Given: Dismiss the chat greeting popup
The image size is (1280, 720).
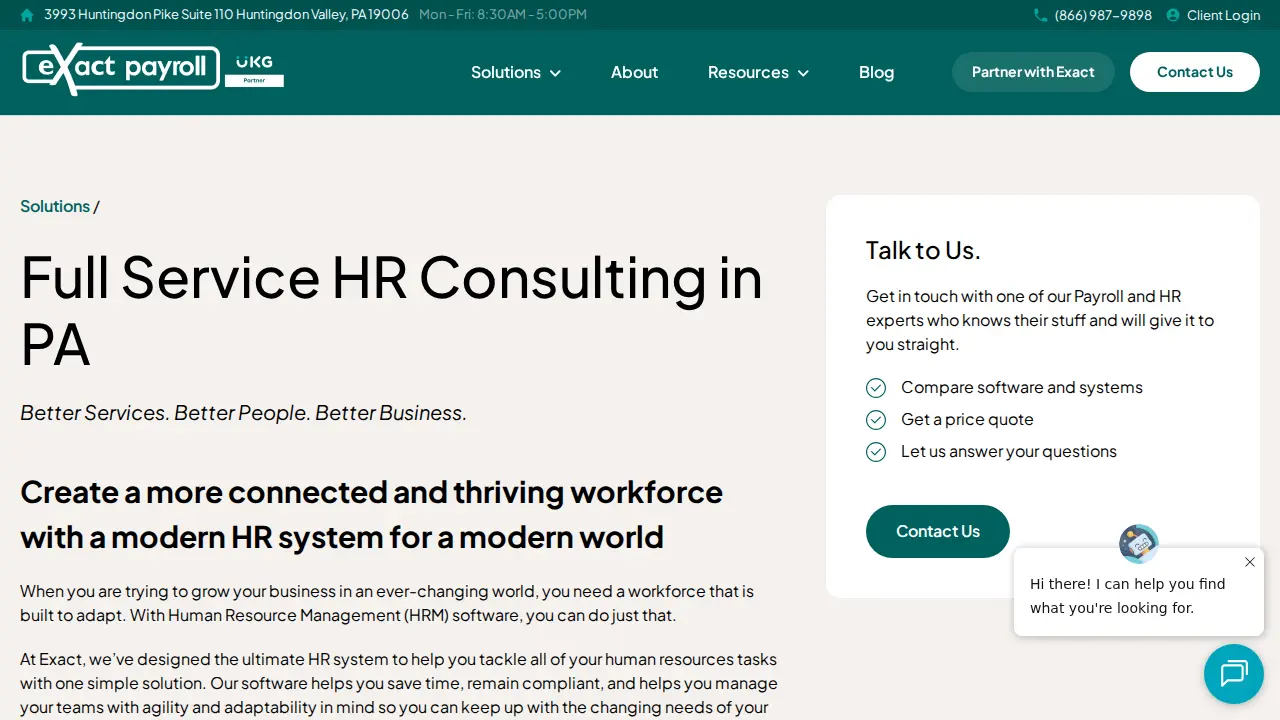Looking at the screenshot, I should click(1250, 562).
